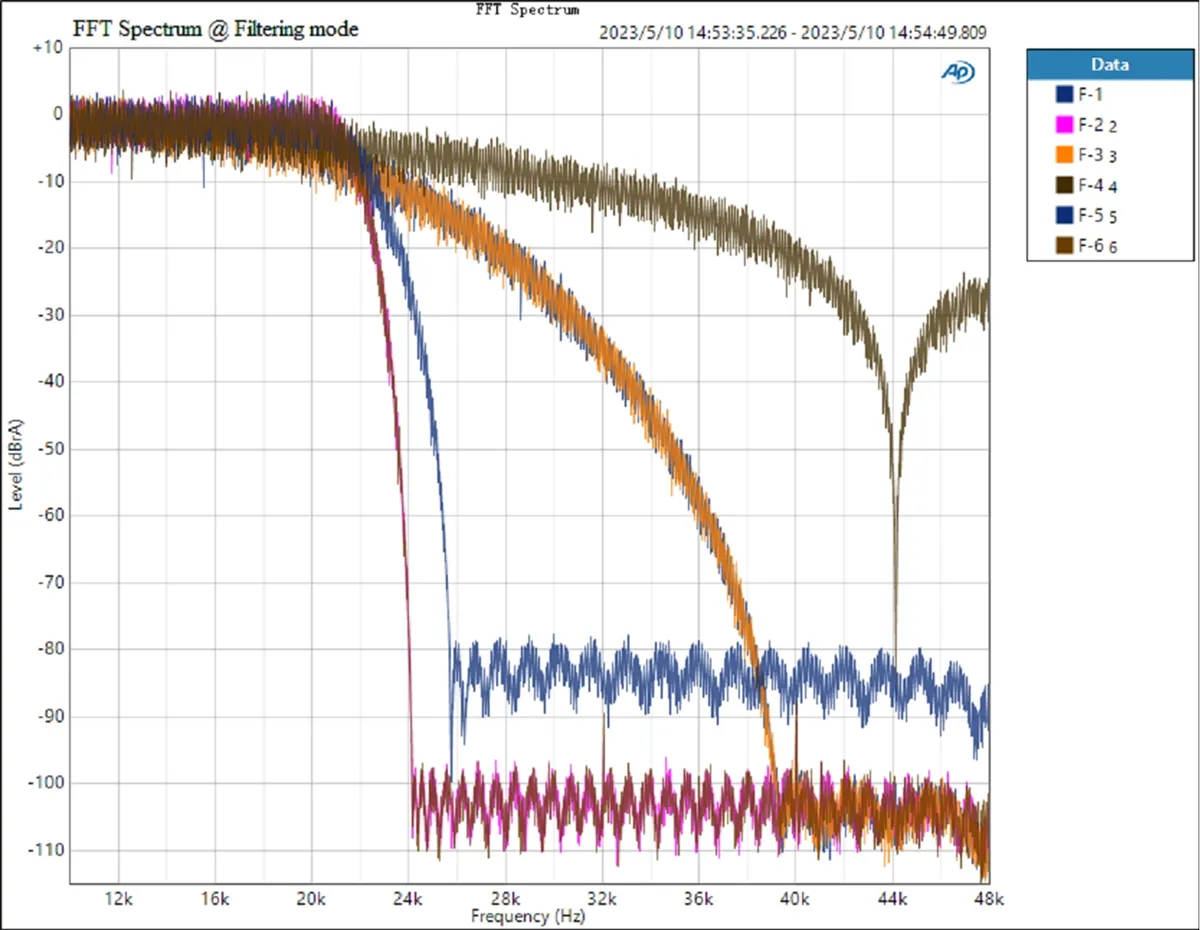Click the F-6 brown legend swatch
The image size is (1200, 930).
click(1064, 245)
